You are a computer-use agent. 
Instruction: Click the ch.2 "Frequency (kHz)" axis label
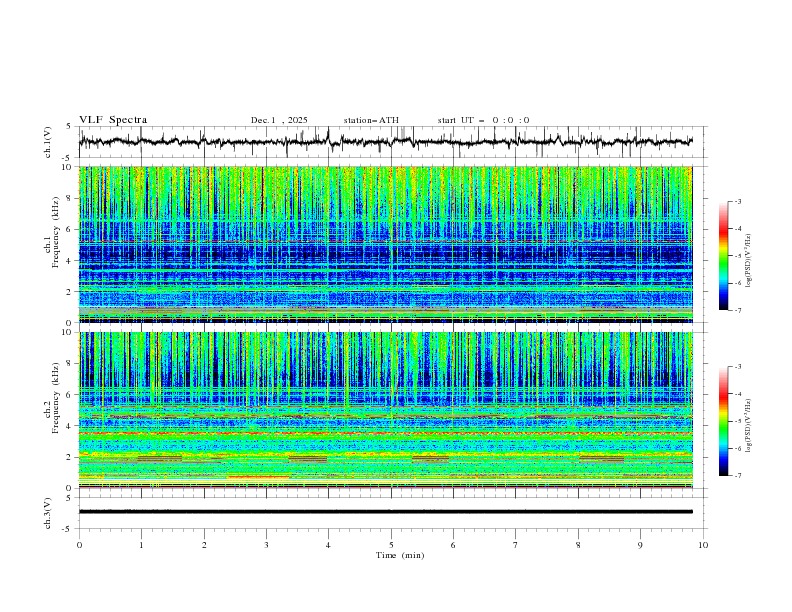coord(56,398)
